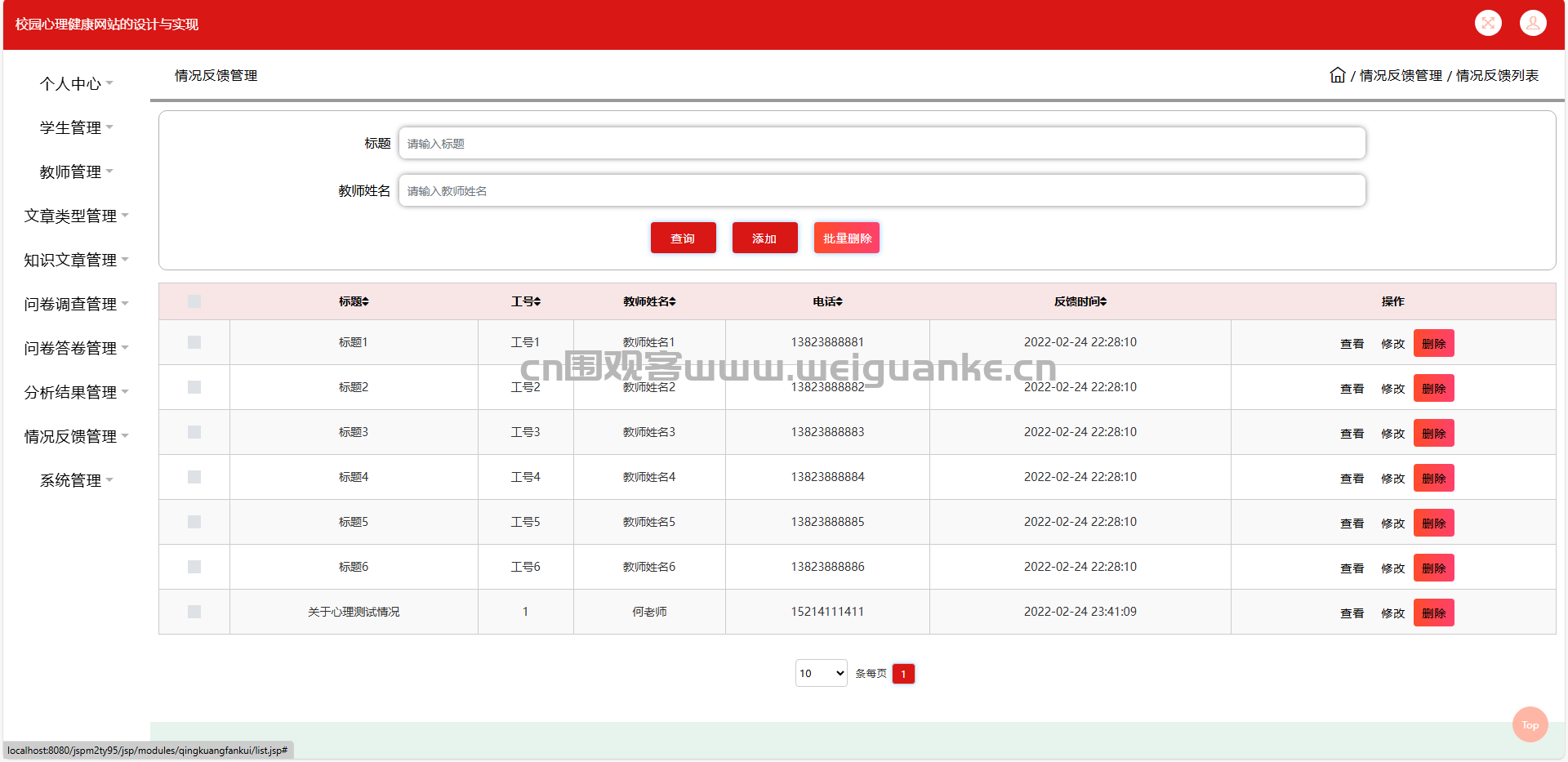Select cell 教师姓名3
1568x762 pixels.
click(649, 432)
